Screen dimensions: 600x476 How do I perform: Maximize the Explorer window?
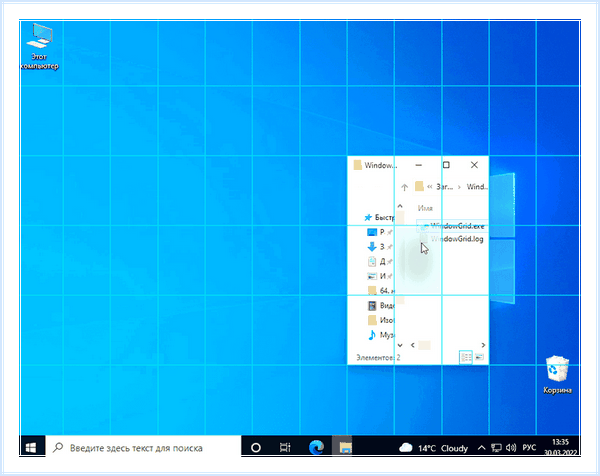tap(446, 165)
